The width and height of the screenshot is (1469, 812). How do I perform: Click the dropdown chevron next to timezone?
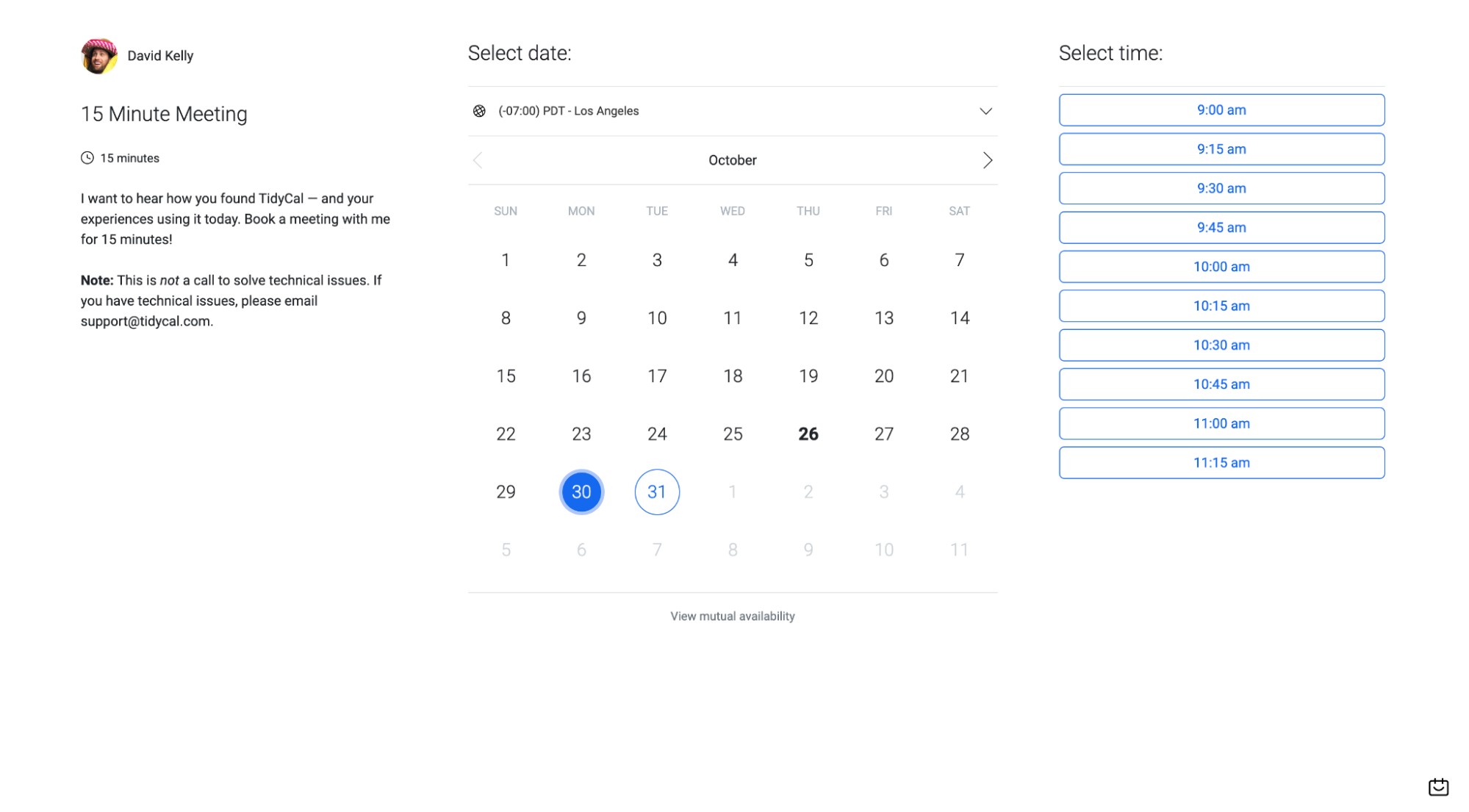(987, 111)
